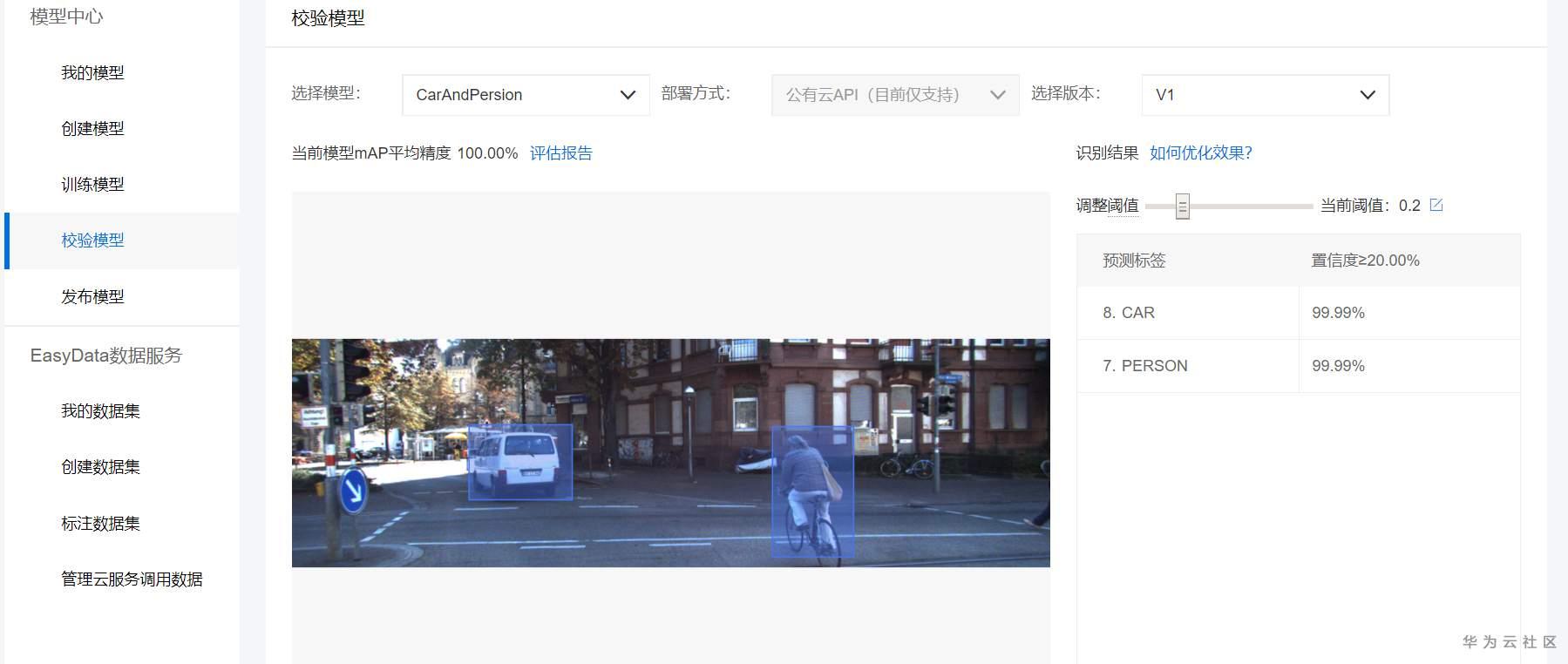This screenshot has height=664, width=1568.
Task: Click the 99.99% confidence for PERSON
Action: click(x=1338, y=366)
